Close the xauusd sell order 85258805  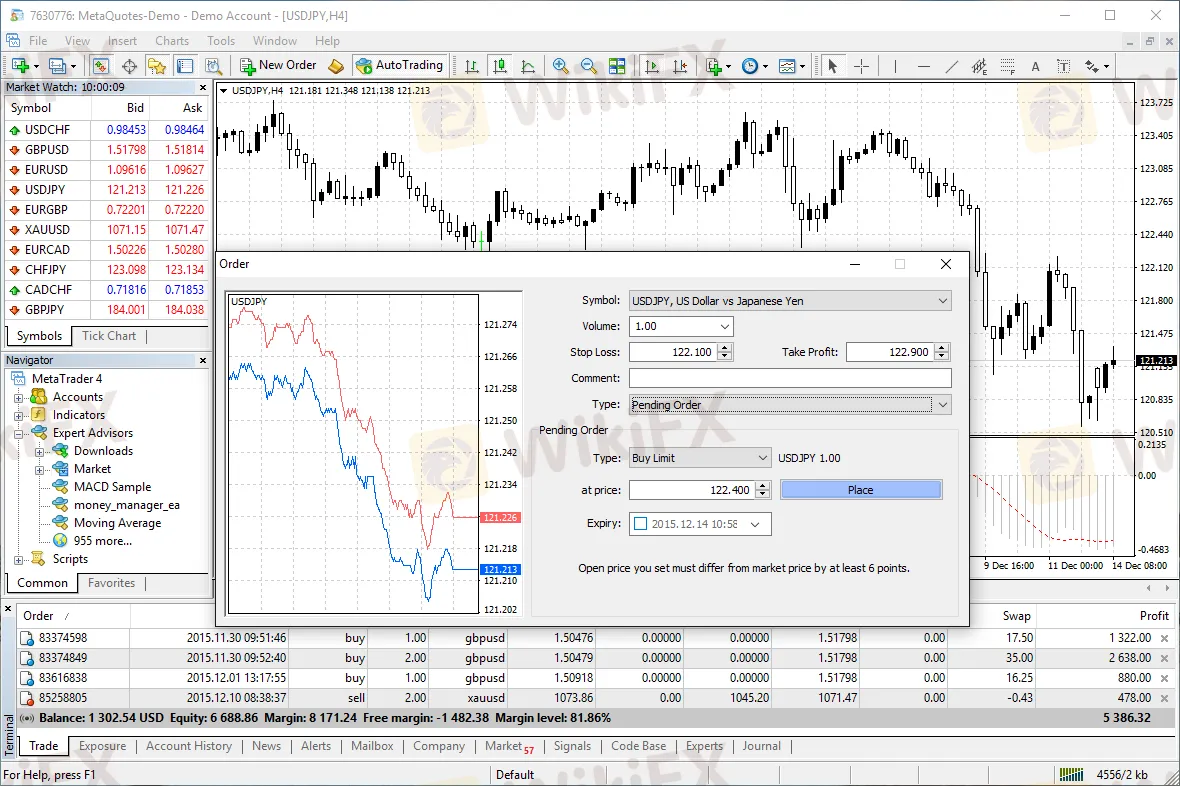[x=1164, y=699]
